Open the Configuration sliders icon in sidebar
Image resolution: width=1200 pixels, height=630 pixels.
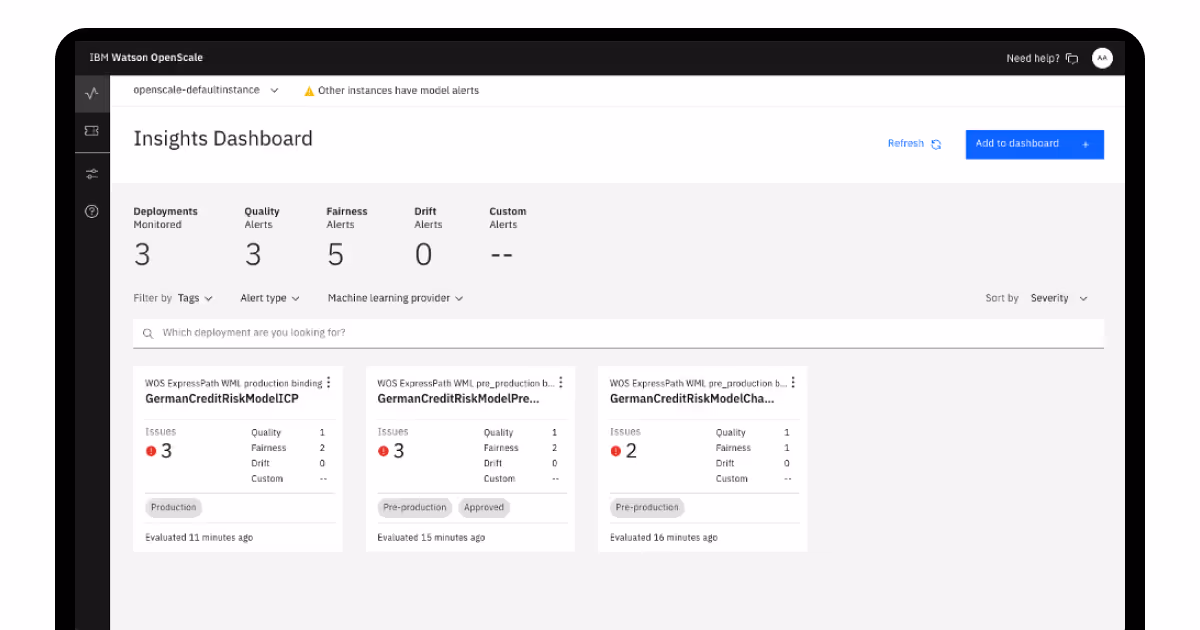click(92, 172)
